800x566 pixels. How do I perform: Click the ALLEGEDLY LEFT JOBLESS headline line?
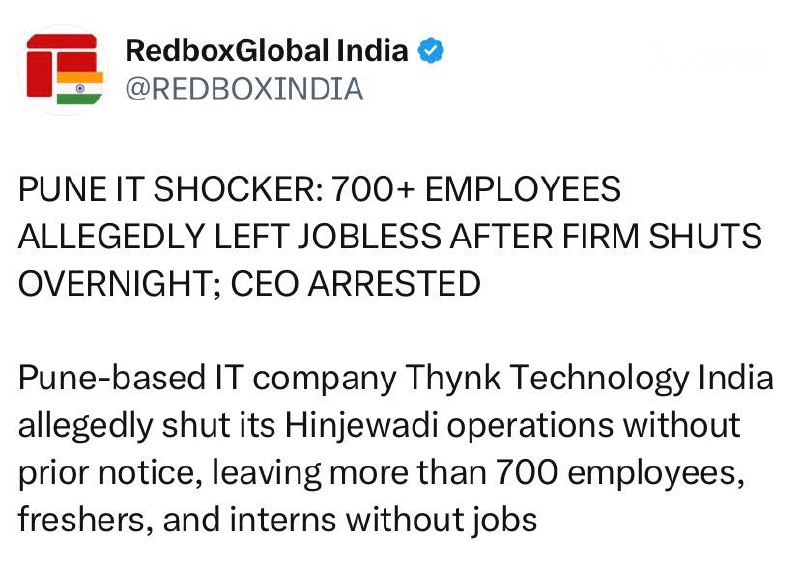tap(230, 236)
